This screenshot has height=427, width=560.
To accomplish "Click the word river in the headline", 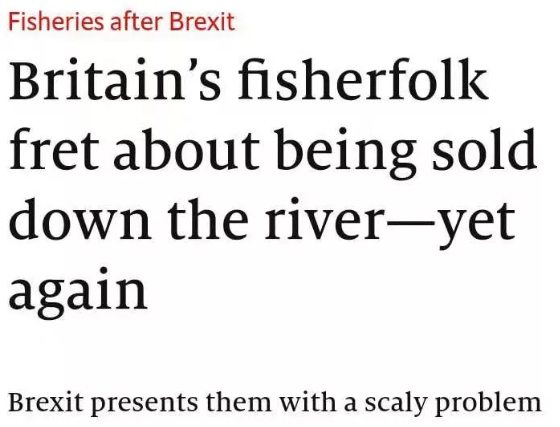I will [324, 218].
